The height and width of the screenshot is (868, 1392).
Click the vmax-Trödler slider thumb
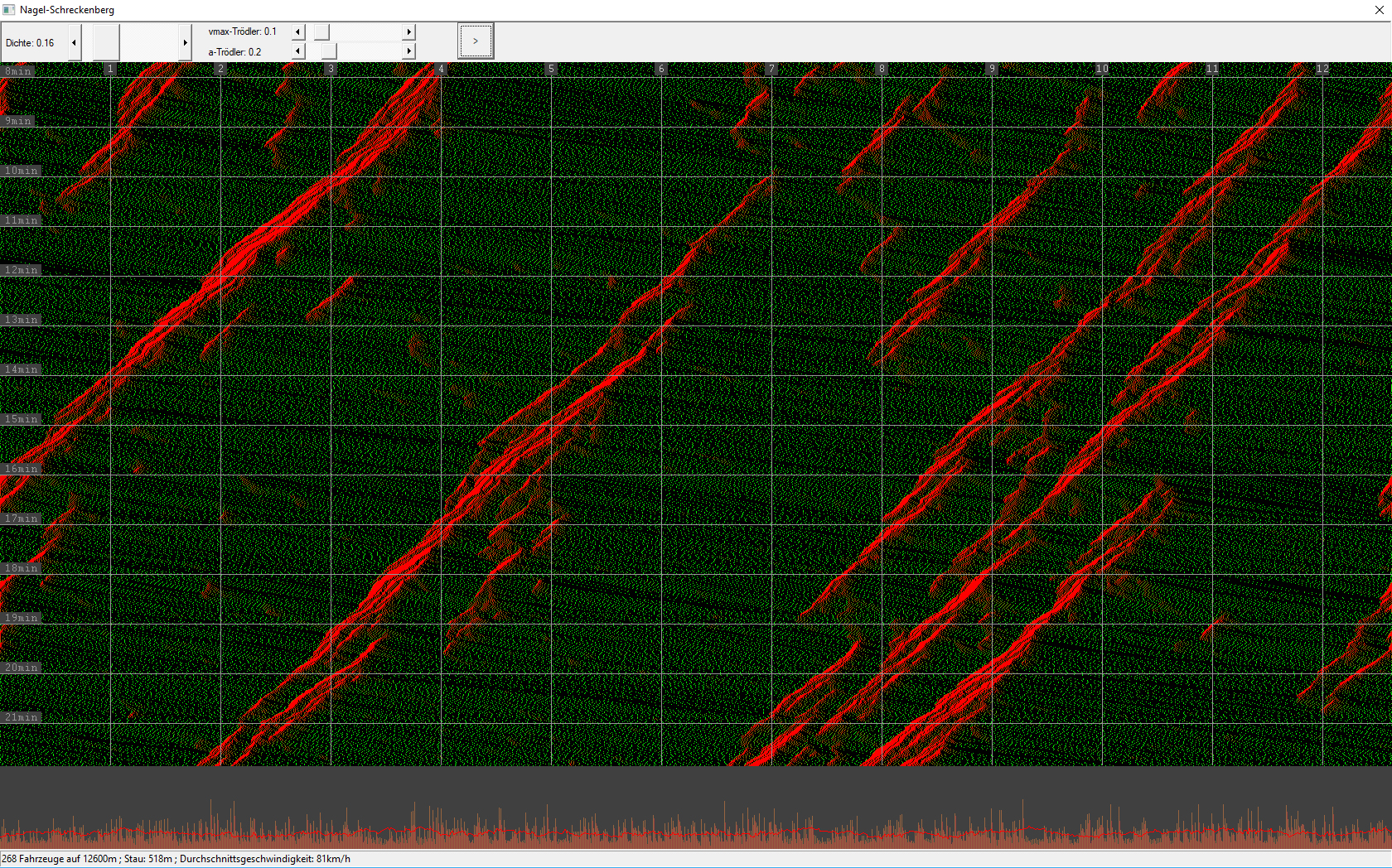coord(321,31)
